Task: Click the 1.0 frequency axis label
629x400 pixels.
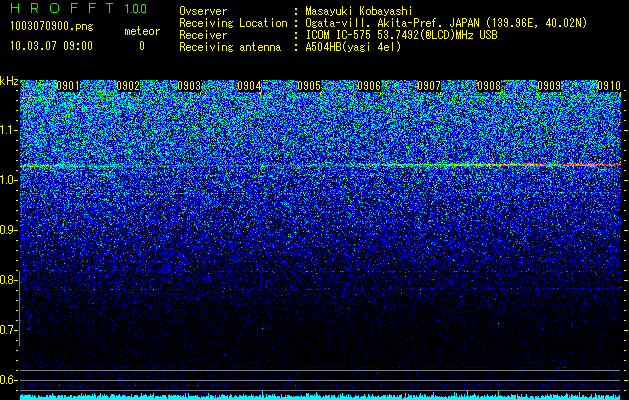Action: (x=9, y=180)
